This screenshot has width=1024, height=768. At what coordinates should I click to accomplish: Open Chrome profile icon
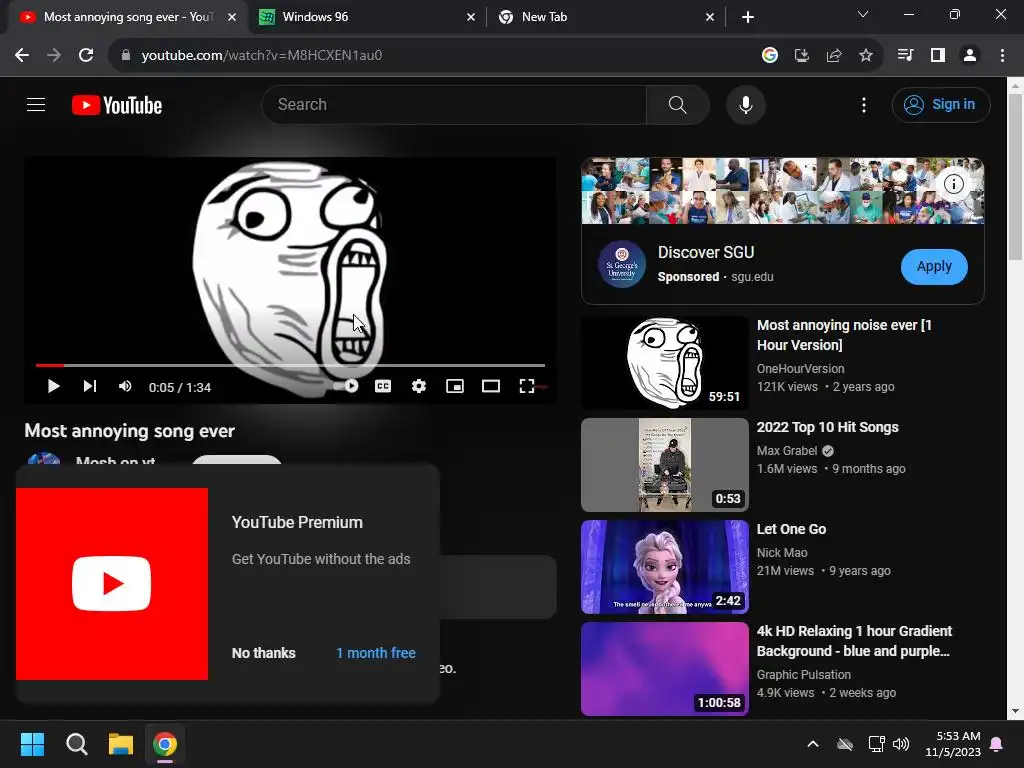click(x=970, y=56)
